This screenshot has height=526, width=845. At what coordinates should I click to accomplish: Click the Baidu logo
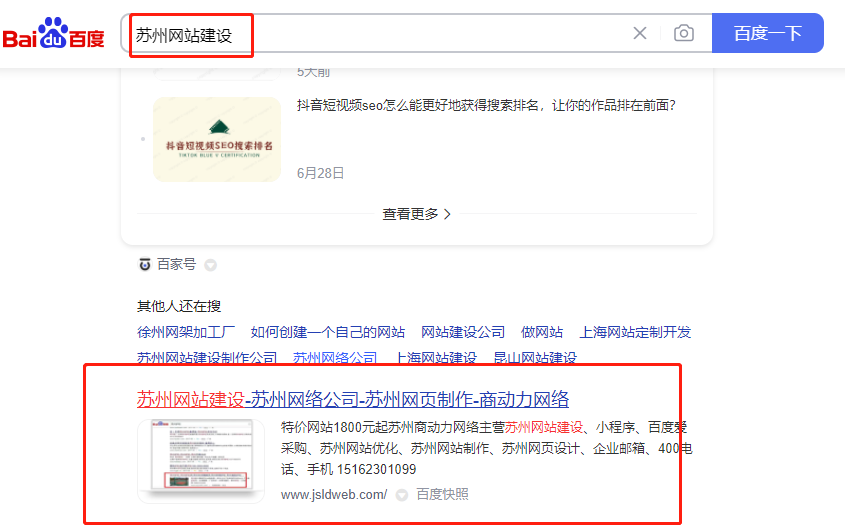[x=53, y=33]
